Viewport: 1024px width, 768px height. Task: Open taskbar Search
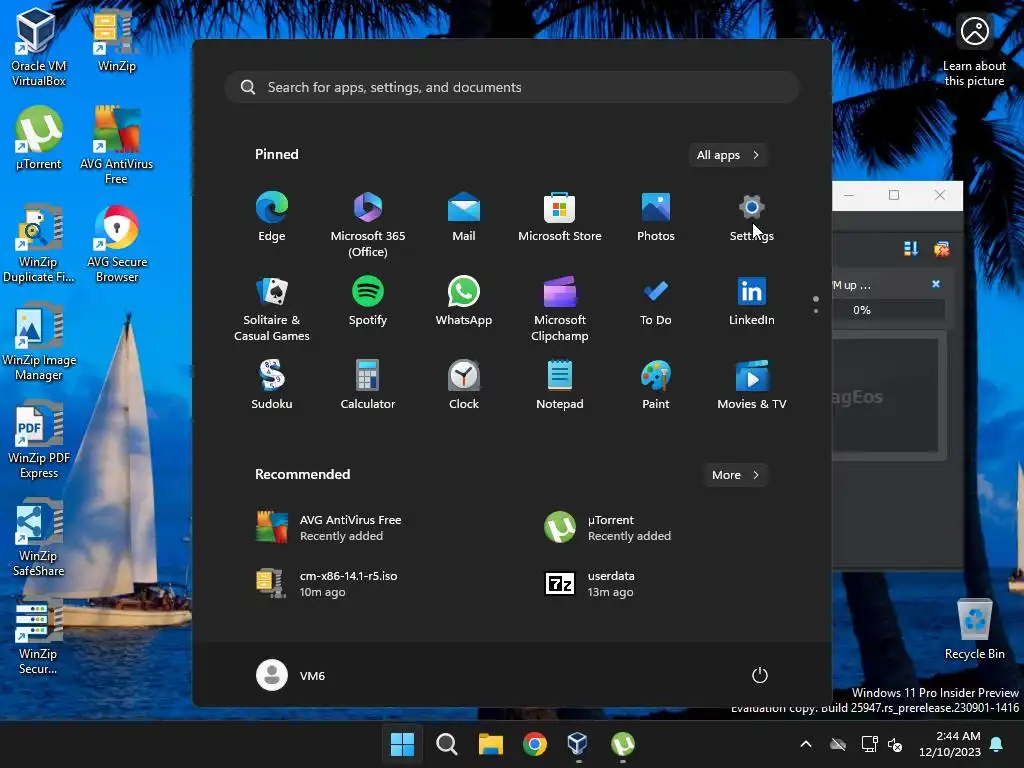coord(447,744)
